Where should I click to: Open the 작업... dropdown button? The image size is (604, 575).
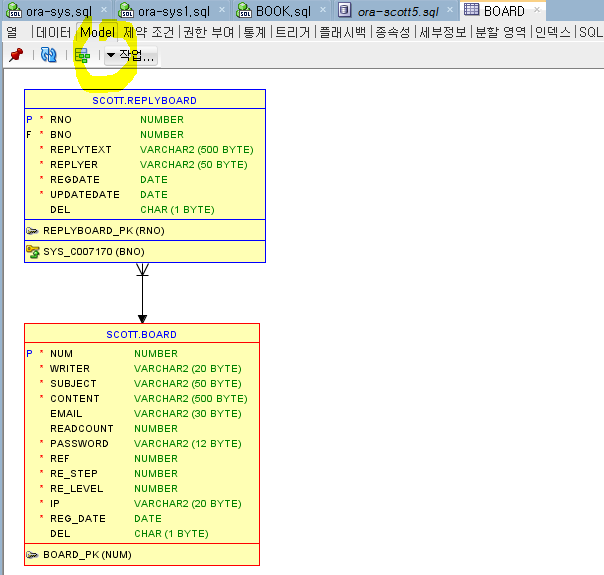tap(131, 56)
